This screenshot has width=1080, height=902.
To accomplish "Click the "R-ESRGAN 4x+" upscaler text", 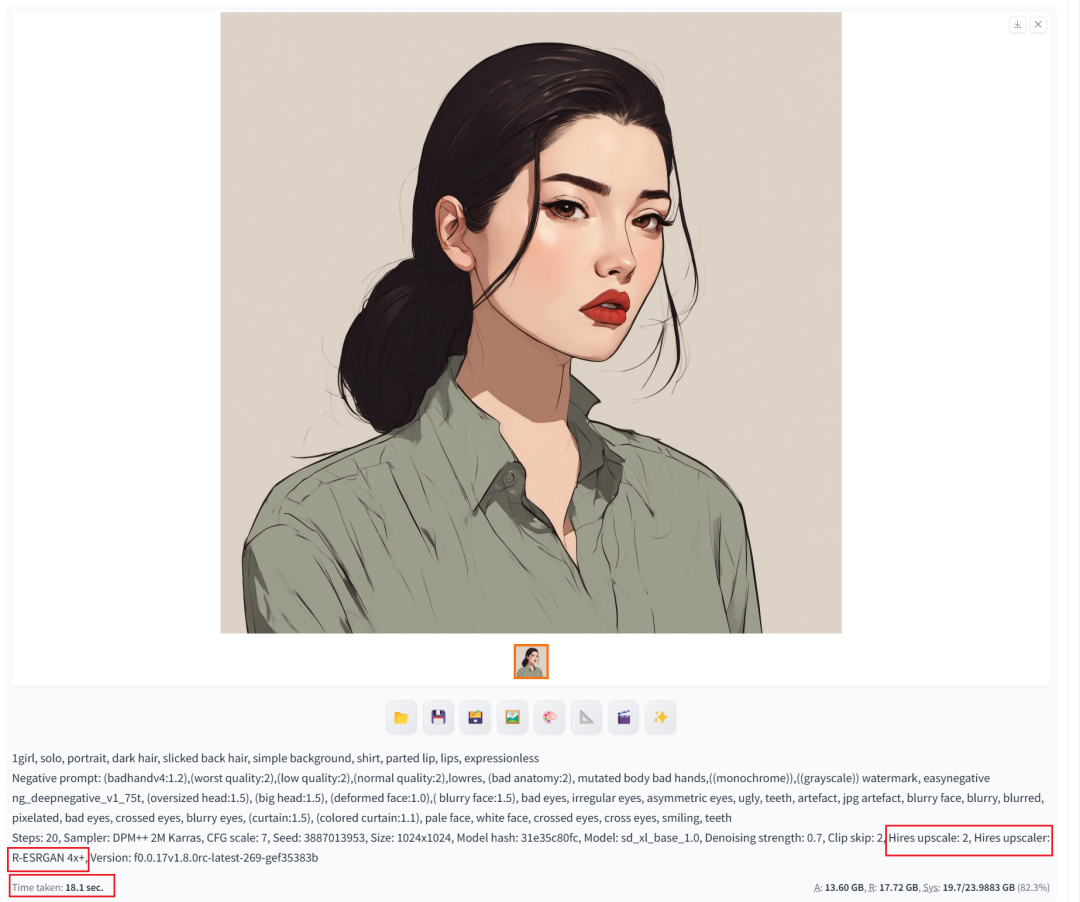I will pyautogui.click(x=48, y=857).
